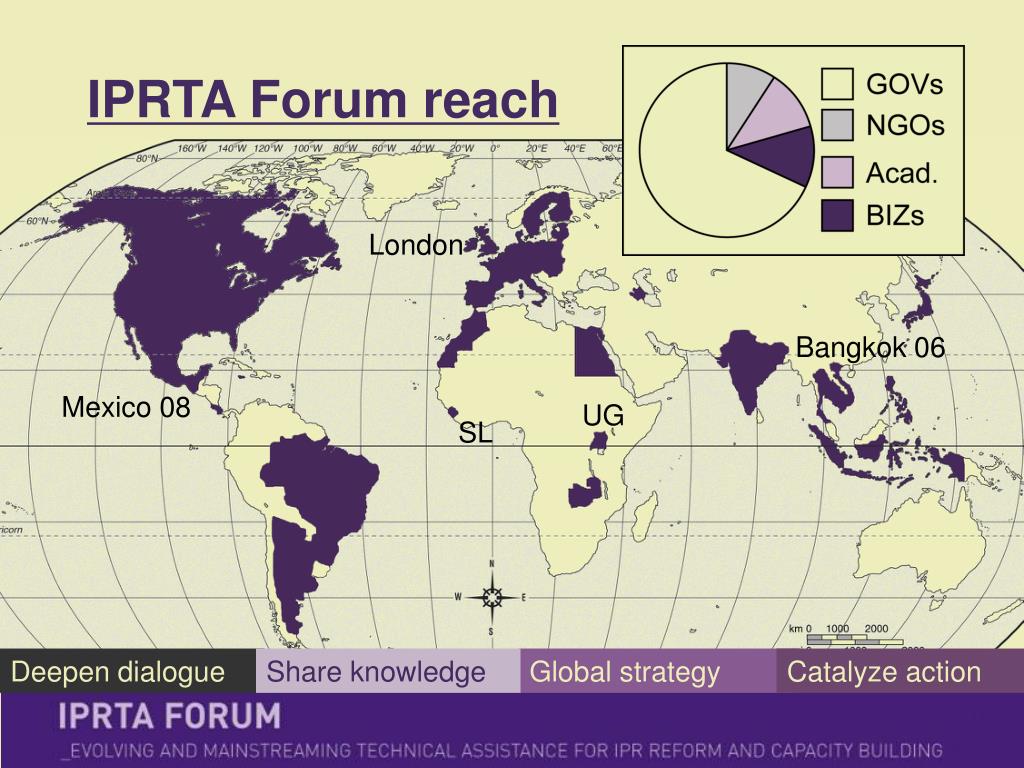Click the BIZs dark purple legend swatch
This screenshot has height=768, width=1024.
(x=837, y=215)
